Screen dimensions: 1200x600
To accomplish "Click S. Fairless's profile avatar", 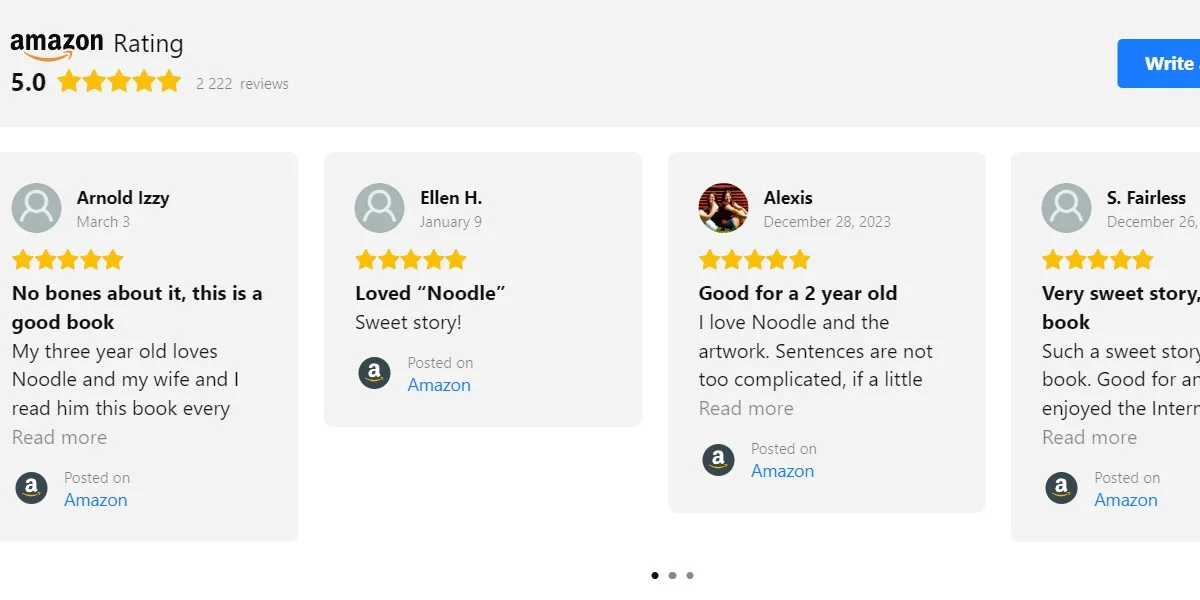I will coord(1066,208).
